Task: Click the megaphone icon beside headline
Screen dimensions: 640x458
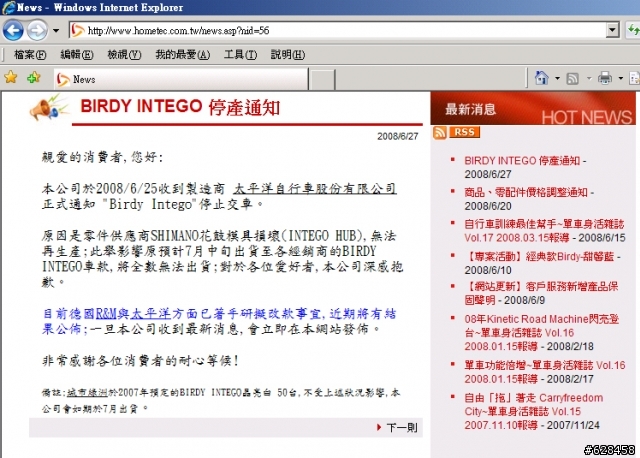Action: (49, 108)
